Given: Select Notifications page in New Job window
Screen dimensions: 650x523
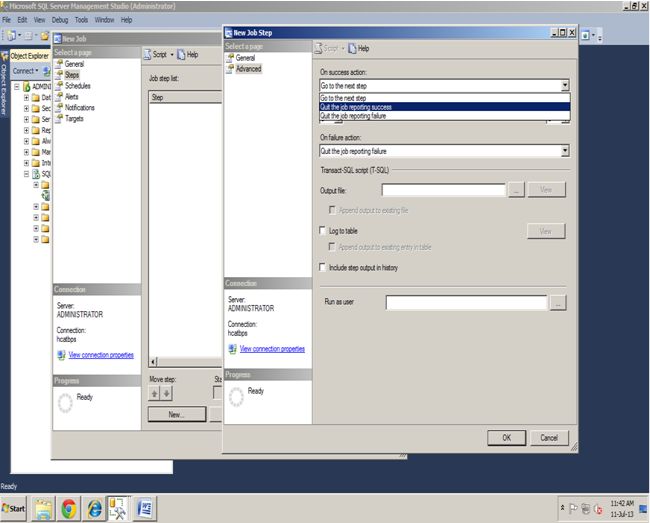Looking at the screenshot, I should [80, 107].
